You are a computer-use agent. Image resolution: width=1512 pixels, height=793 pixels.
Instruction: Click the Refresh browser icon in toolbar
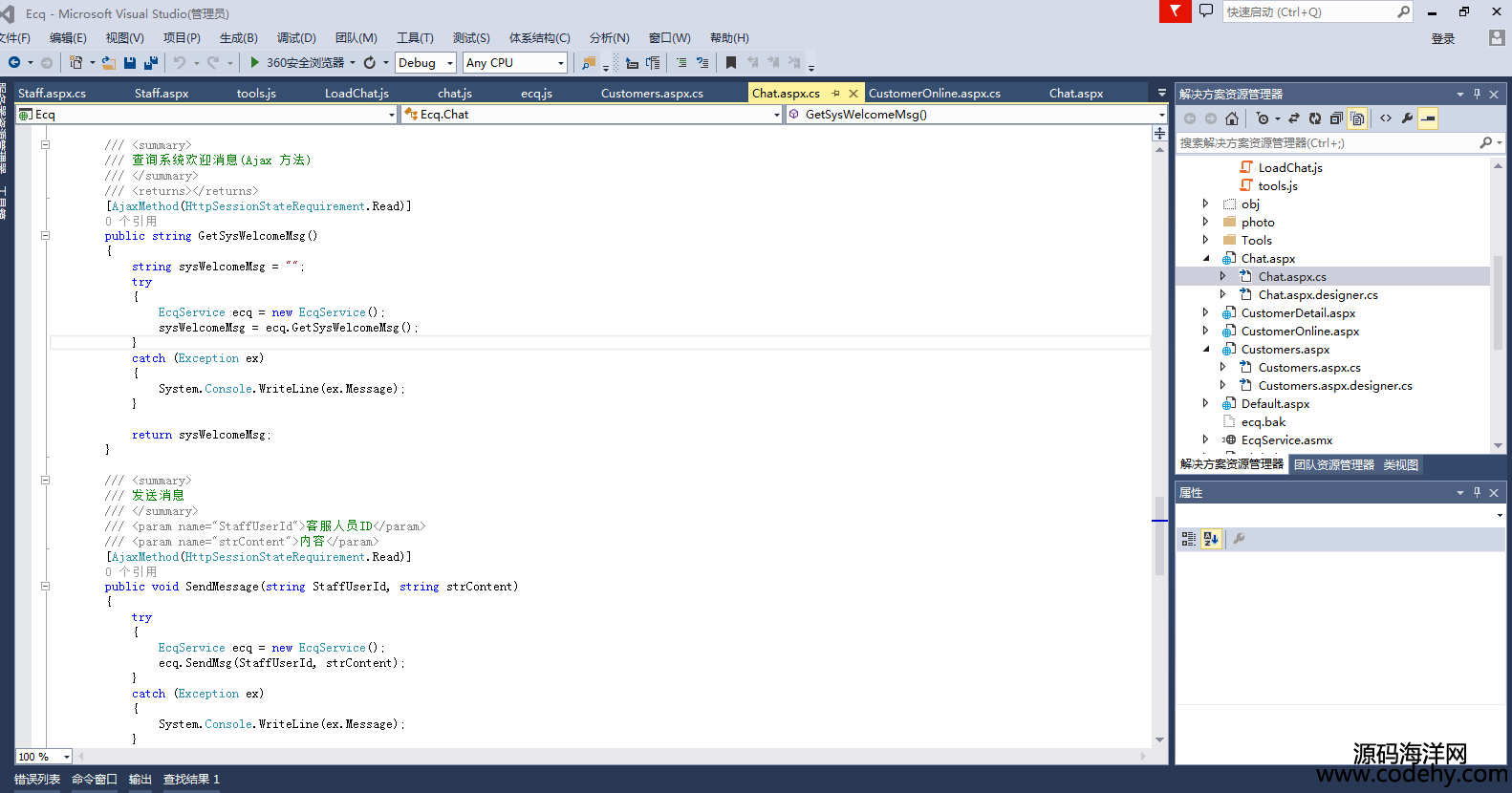point(370,62)
